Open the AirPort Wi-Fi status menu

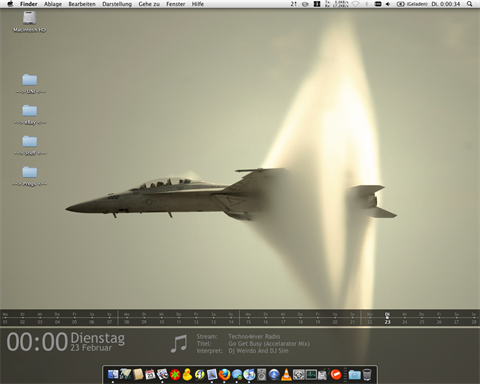pos(355,4)
